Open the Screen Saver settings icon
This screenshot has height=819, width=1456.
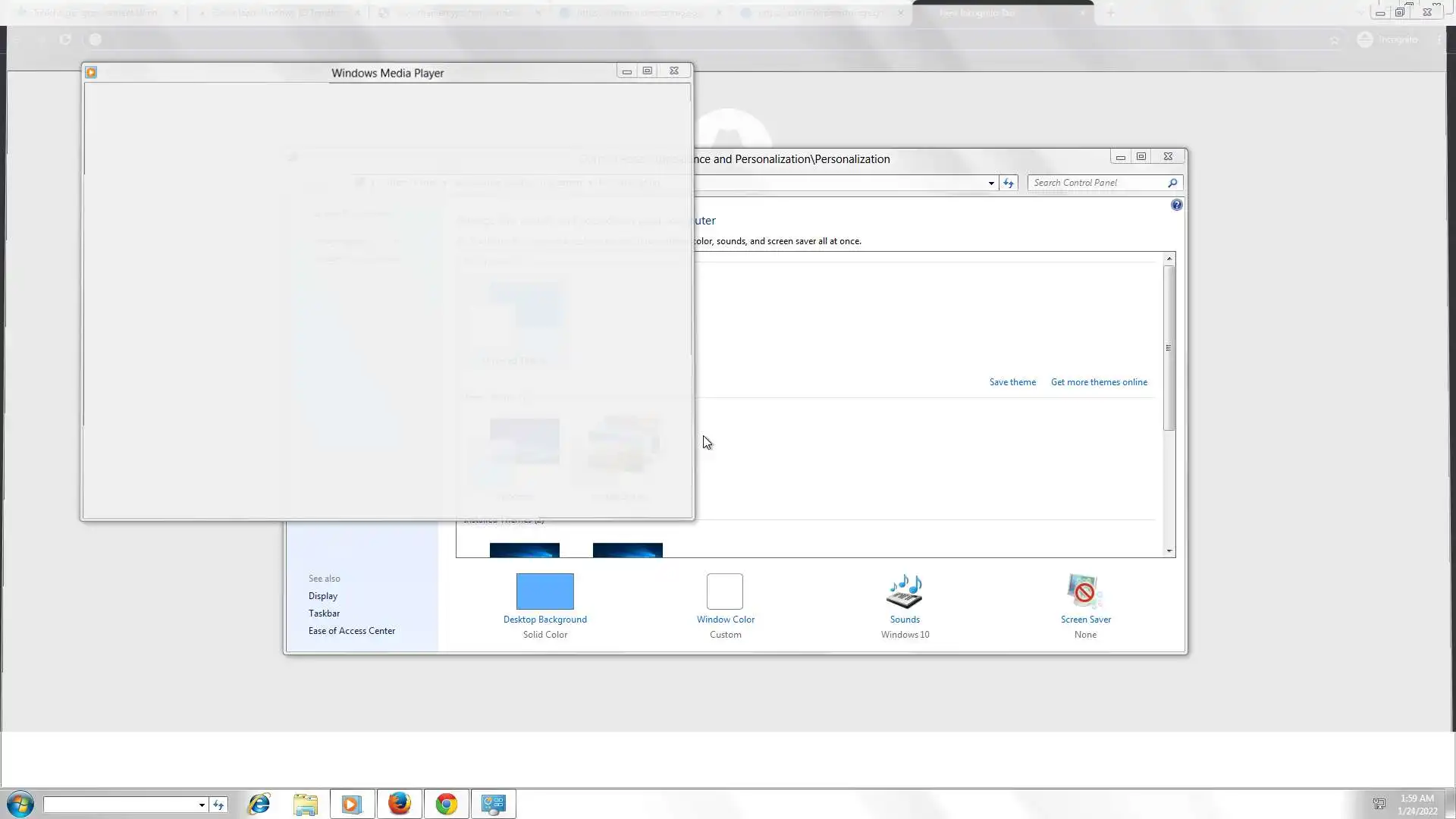tap(1084, 592)
